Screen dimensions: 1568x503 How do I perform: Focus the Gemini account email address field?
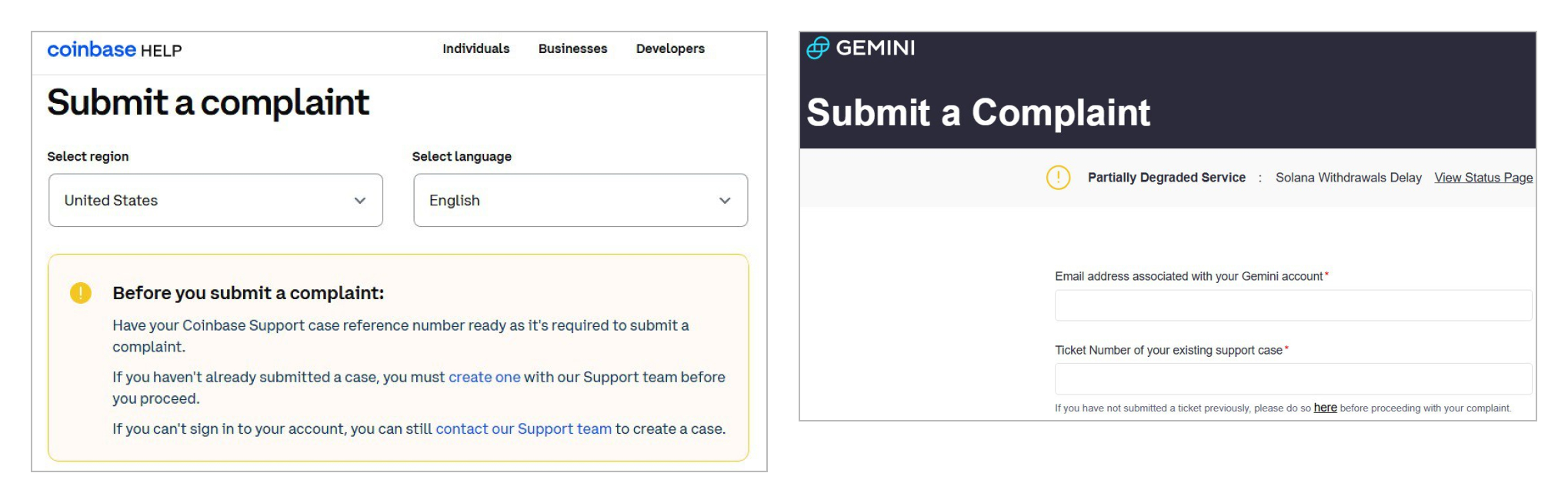click(1293, 305)
